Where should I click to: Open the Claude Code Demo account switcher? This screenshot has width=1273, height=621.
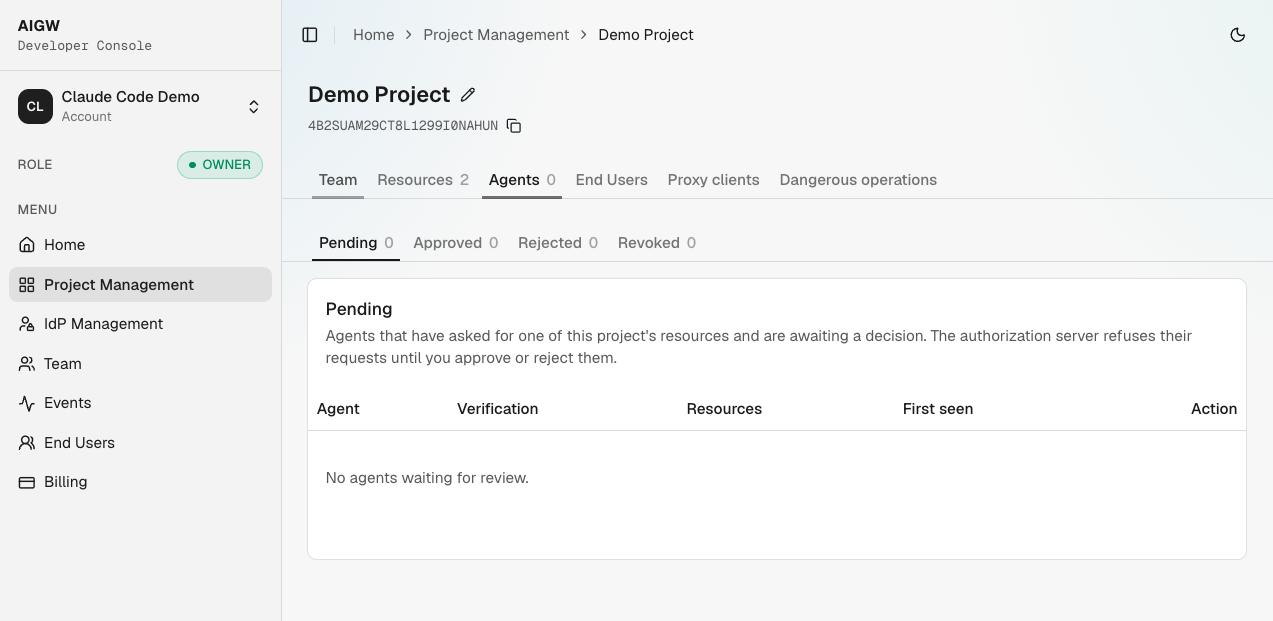(140, 106)
